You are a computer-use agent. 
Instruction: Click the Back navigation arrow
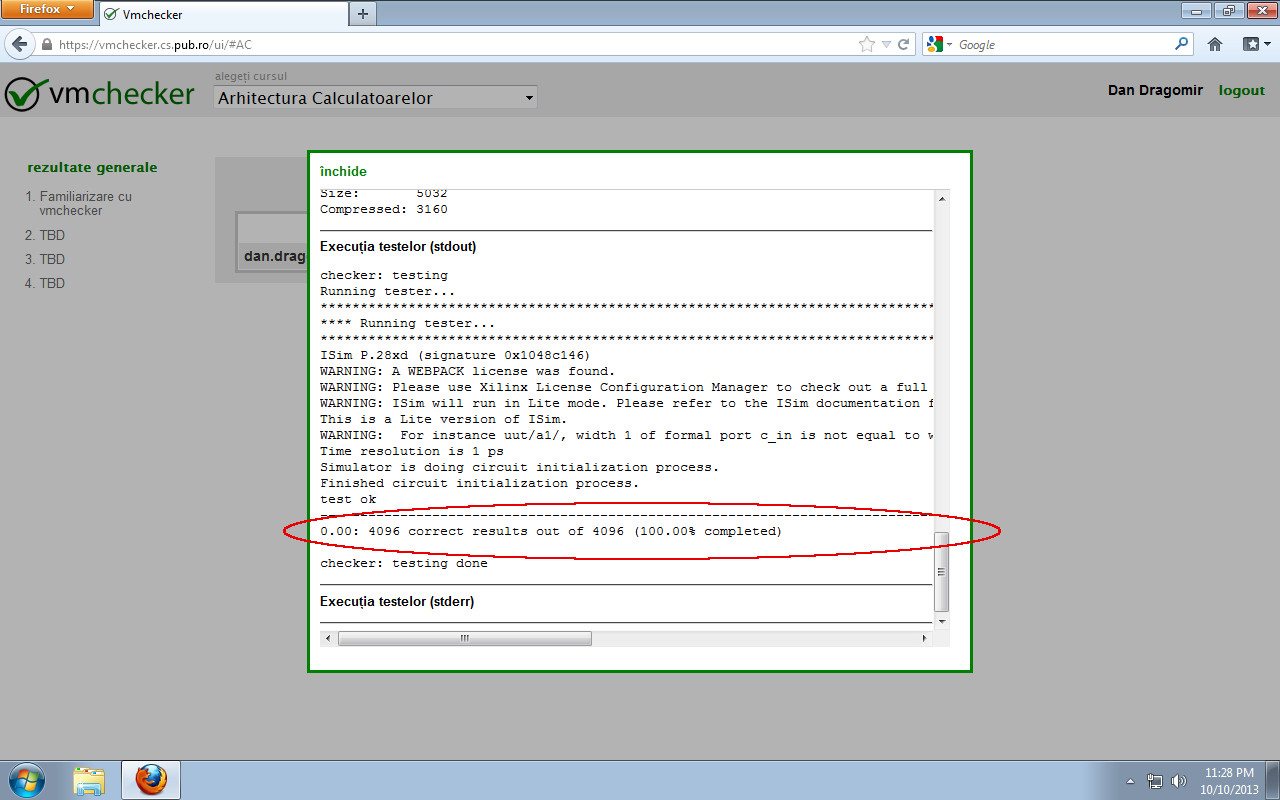(x=20, y=44)
